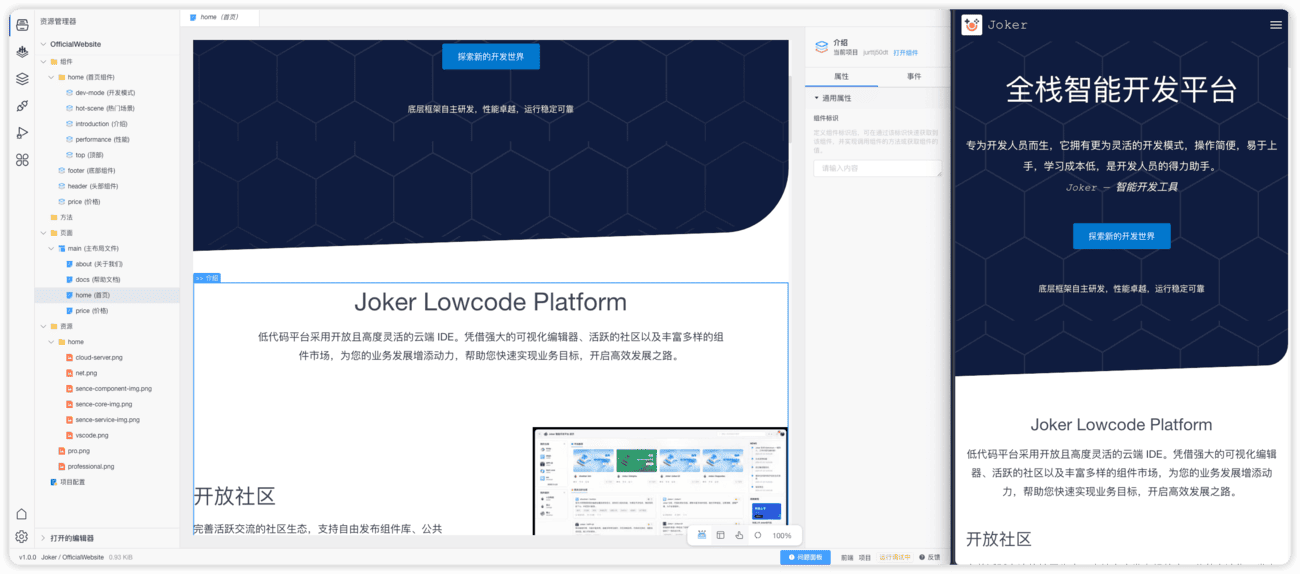The height and width of the screenshot is (574, 1300).
Task: Open the settings gear in the left sidebar
Action: tap(21, 537)
